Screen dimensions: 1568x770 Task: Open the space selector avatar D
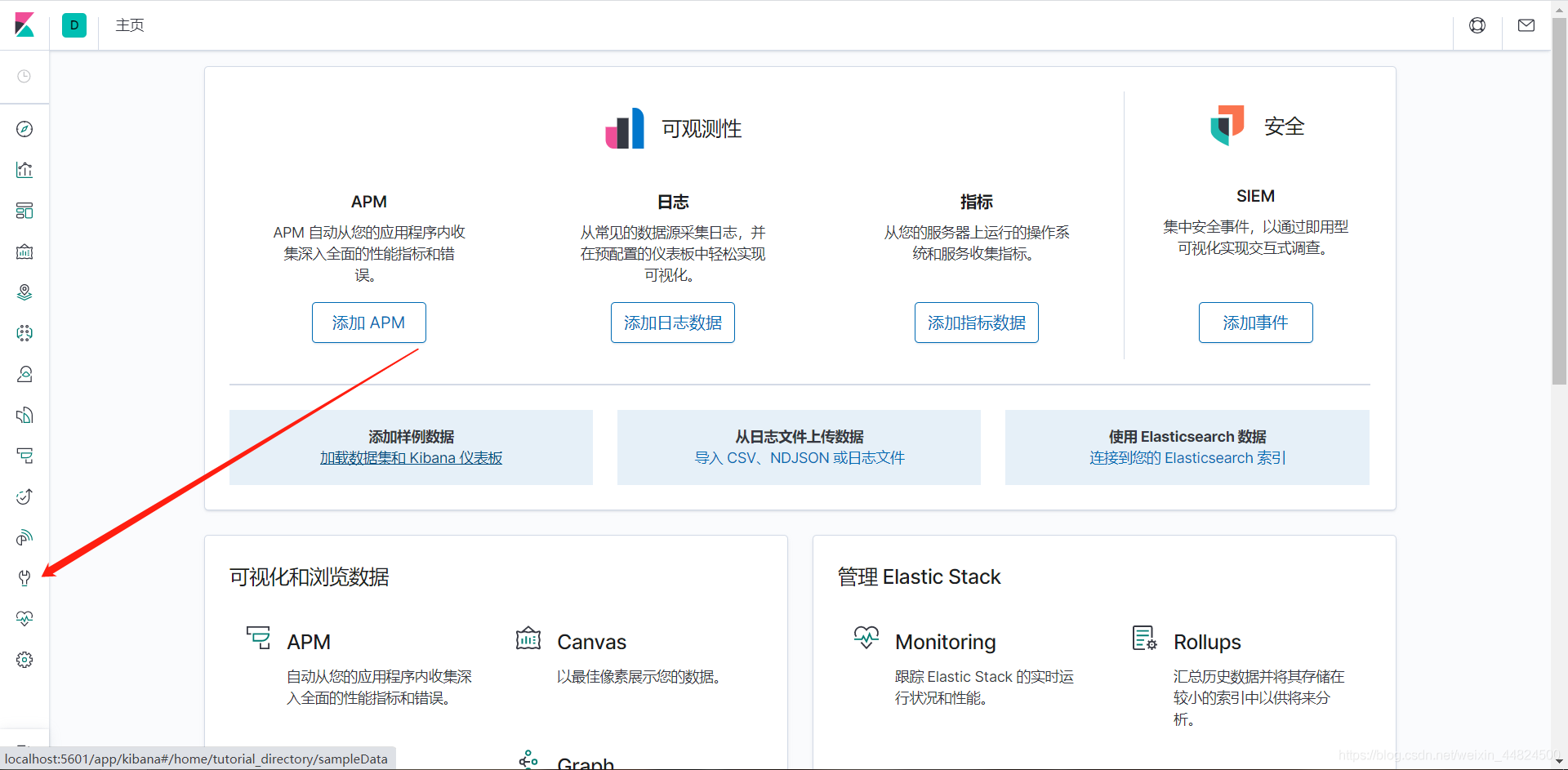click(x=74, y=25)
